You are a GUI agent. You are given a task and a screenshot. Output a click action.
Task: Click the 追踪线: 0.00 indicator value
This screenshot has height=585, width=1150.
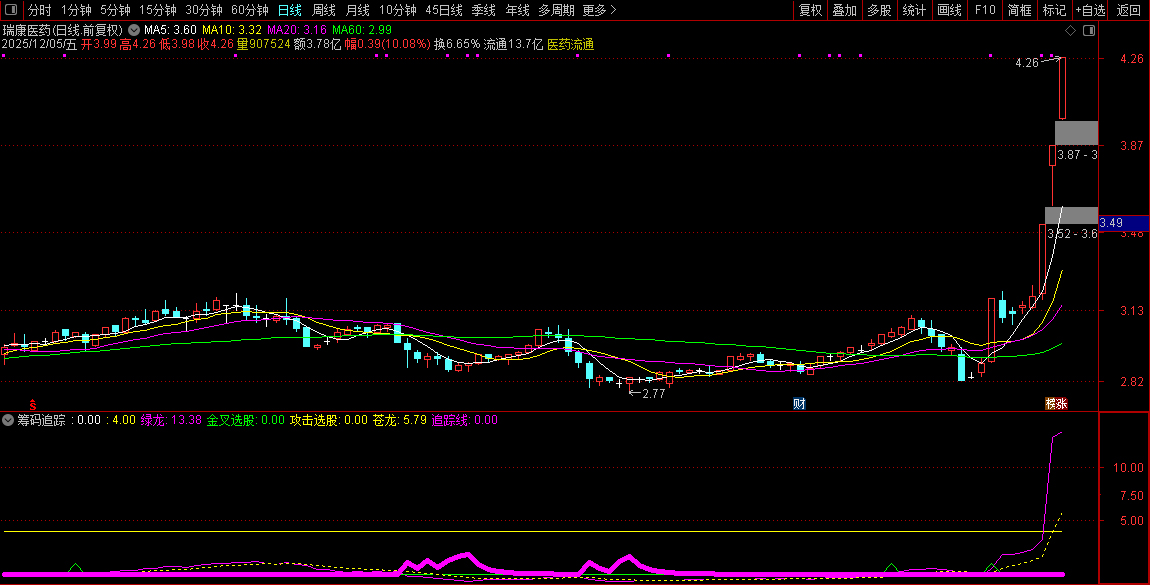tap(464, 420)
